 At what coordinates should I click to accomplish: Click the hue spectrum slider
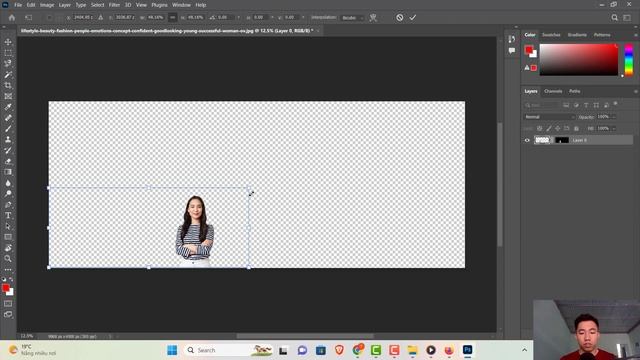pyautogui.click(x=629, y=60)
